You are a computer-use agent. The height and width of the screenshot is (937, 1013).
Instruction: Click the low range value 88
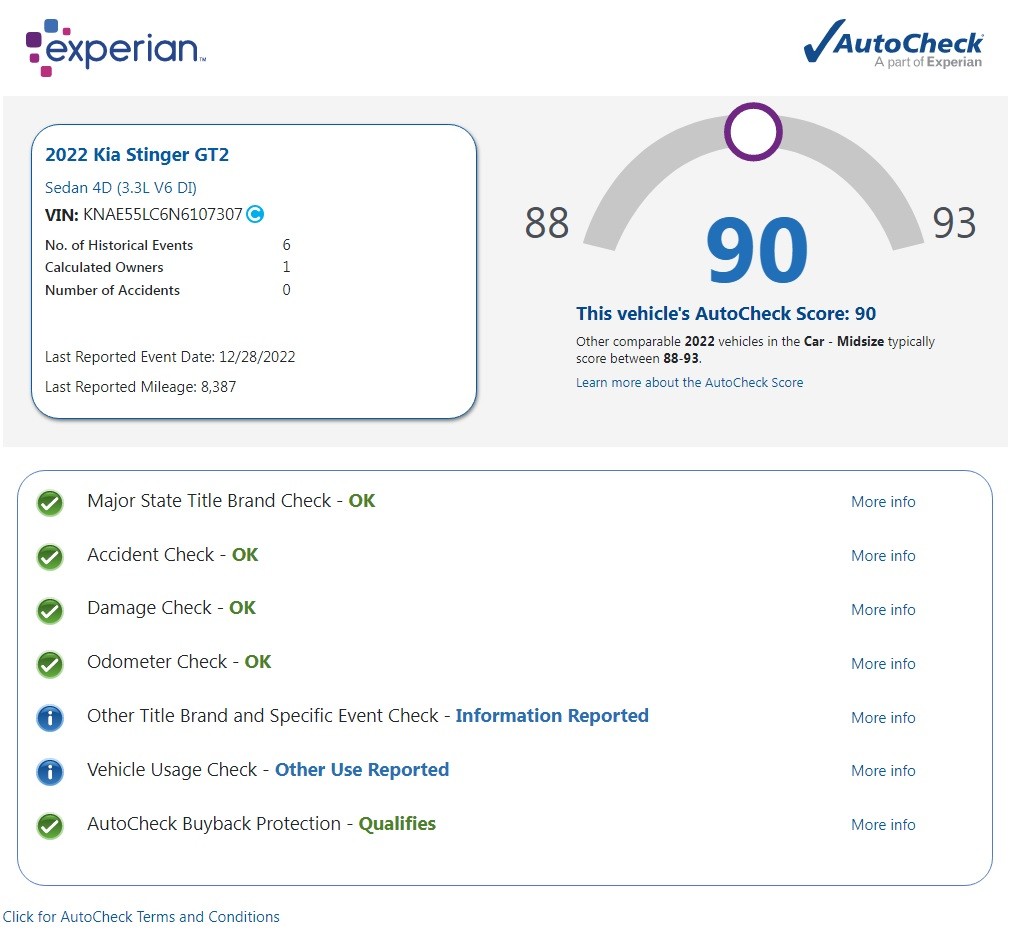(x=547, y=223)
